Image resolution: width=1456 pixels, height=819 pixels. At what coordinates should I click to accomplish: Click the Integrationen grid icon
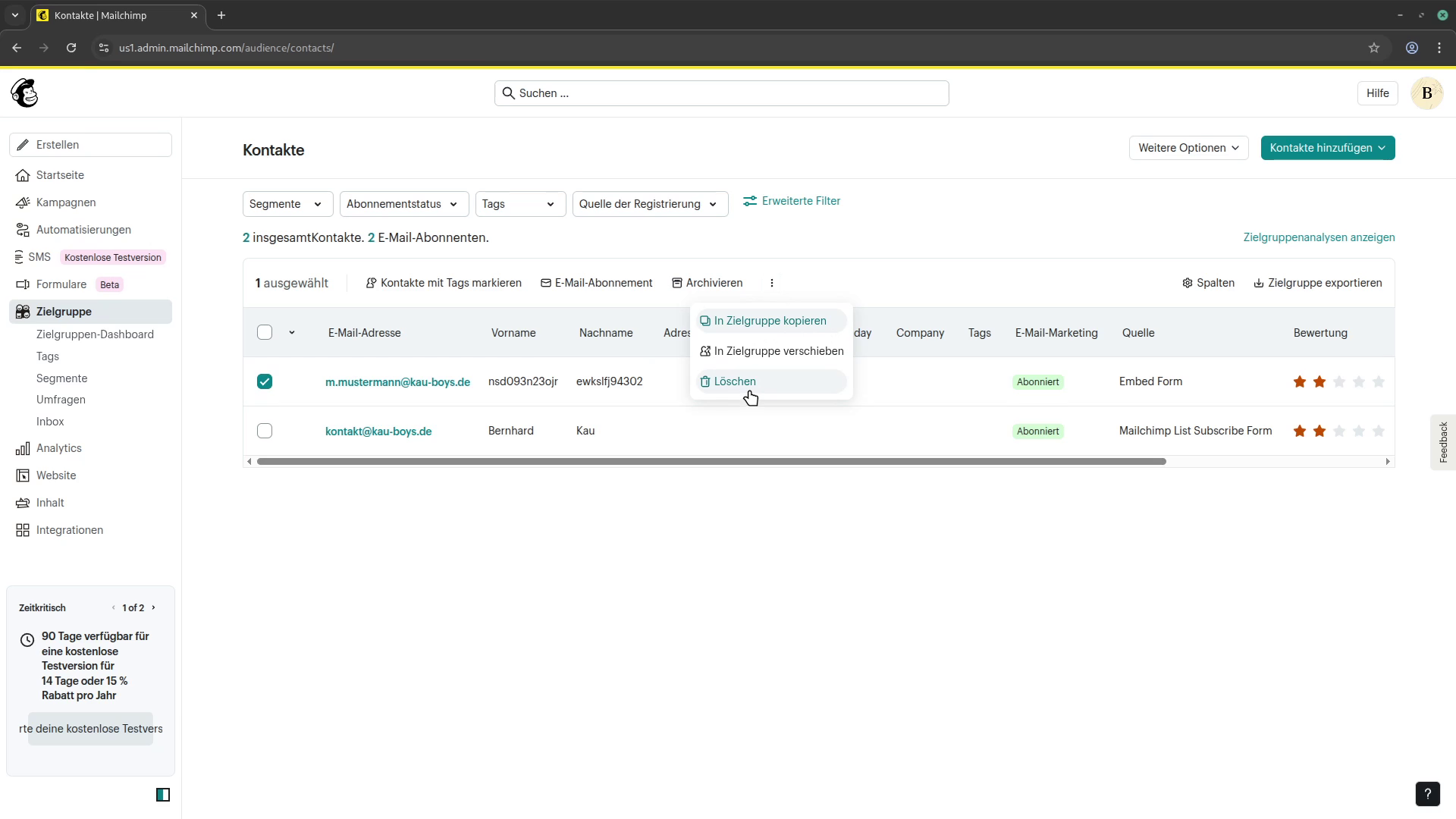pyautogui.click(x=23, y=530)
